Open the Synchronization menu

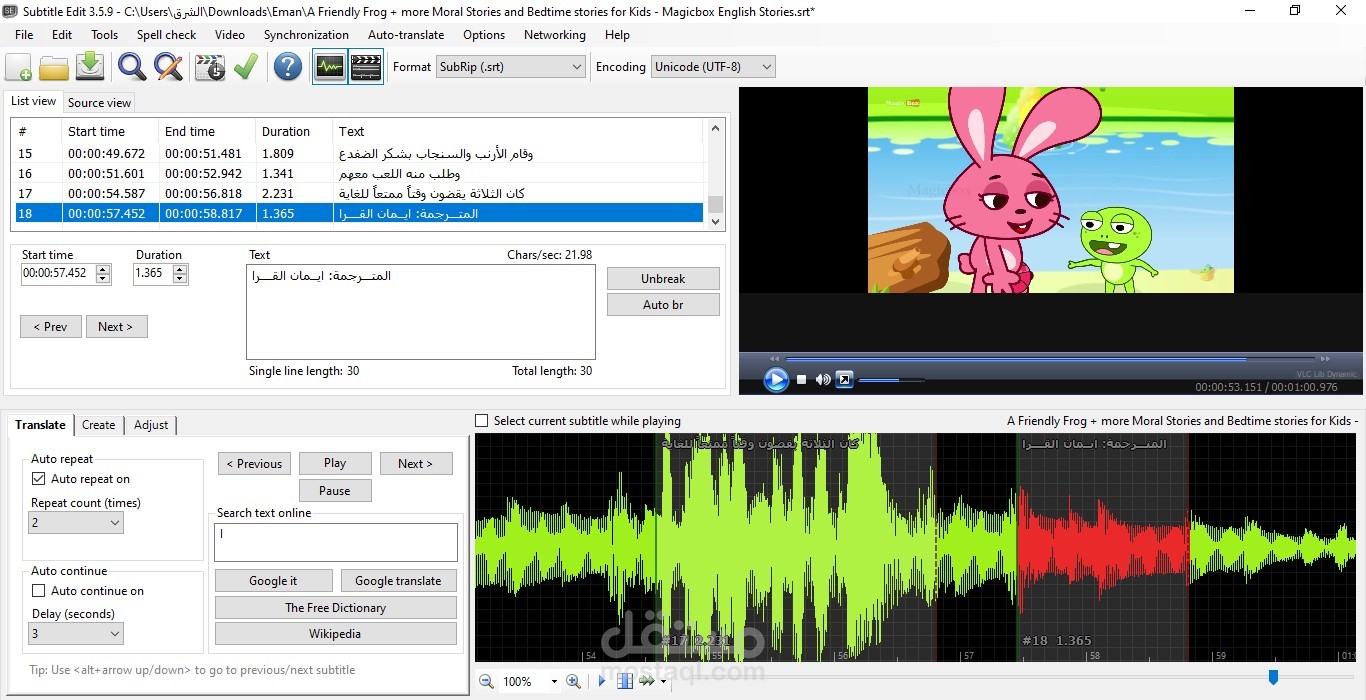[306, 34]
